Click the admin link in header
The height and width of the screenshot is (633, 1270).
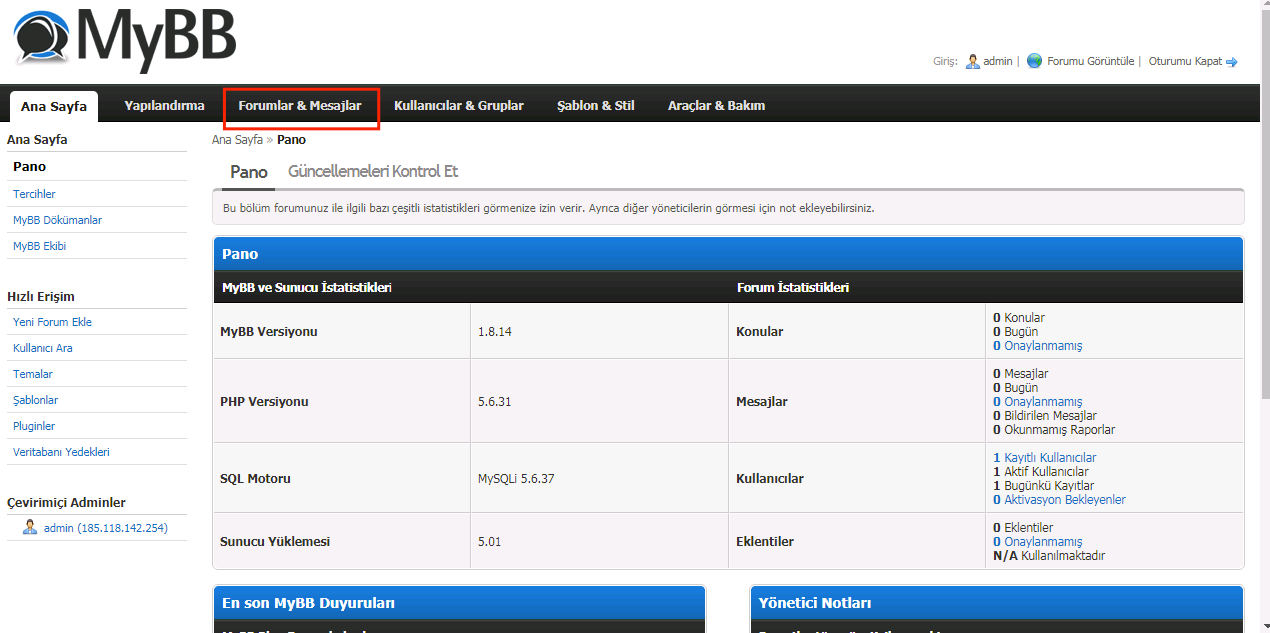point(998,61)
